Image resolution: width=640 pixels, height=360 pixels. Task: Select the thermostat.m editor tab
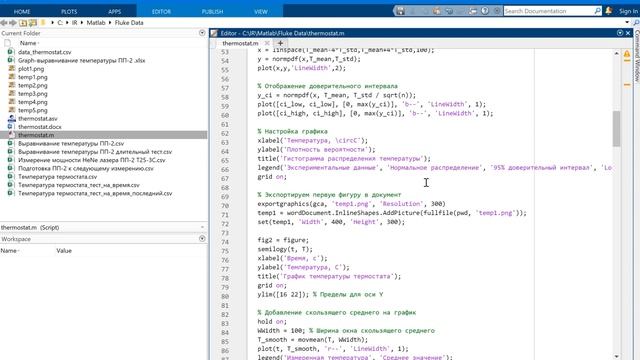[x=240, y=43]
